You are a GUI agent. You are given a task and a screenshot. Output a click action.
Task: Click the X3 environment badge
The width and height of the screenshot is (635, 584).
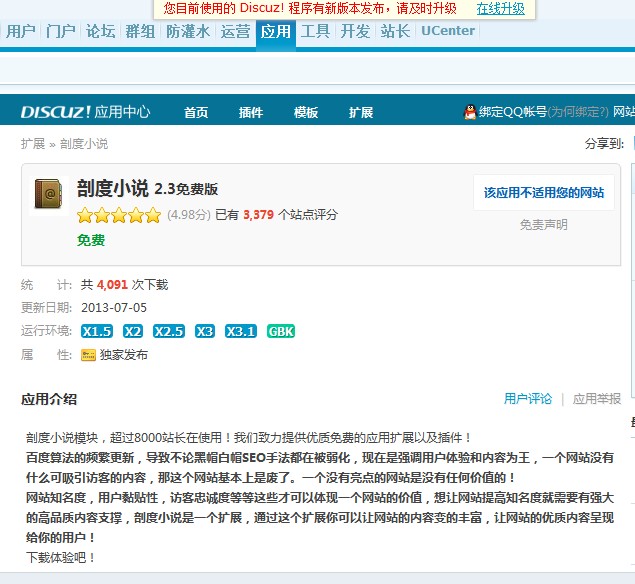(205, 331)
